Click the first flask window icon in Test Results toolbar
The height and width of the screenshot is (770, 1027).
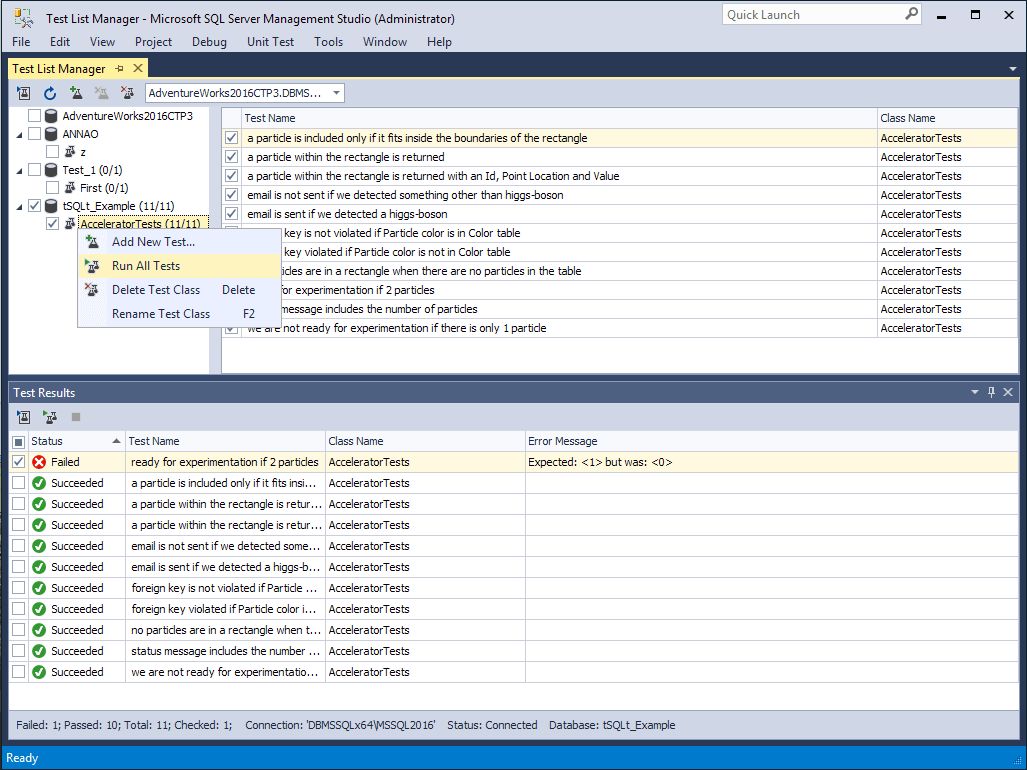[x=24, y=417]
